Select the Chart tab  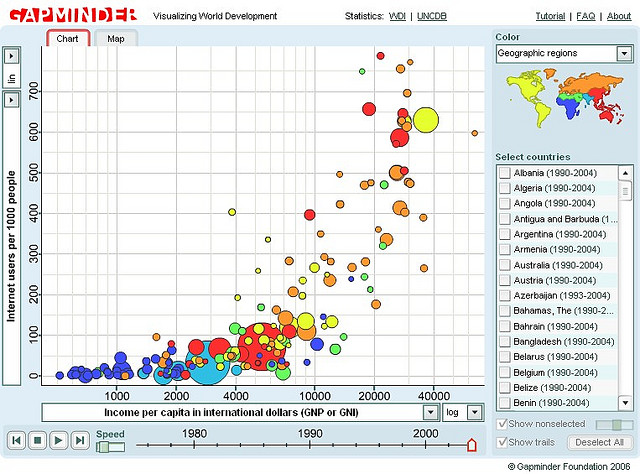tap(68, 38)
